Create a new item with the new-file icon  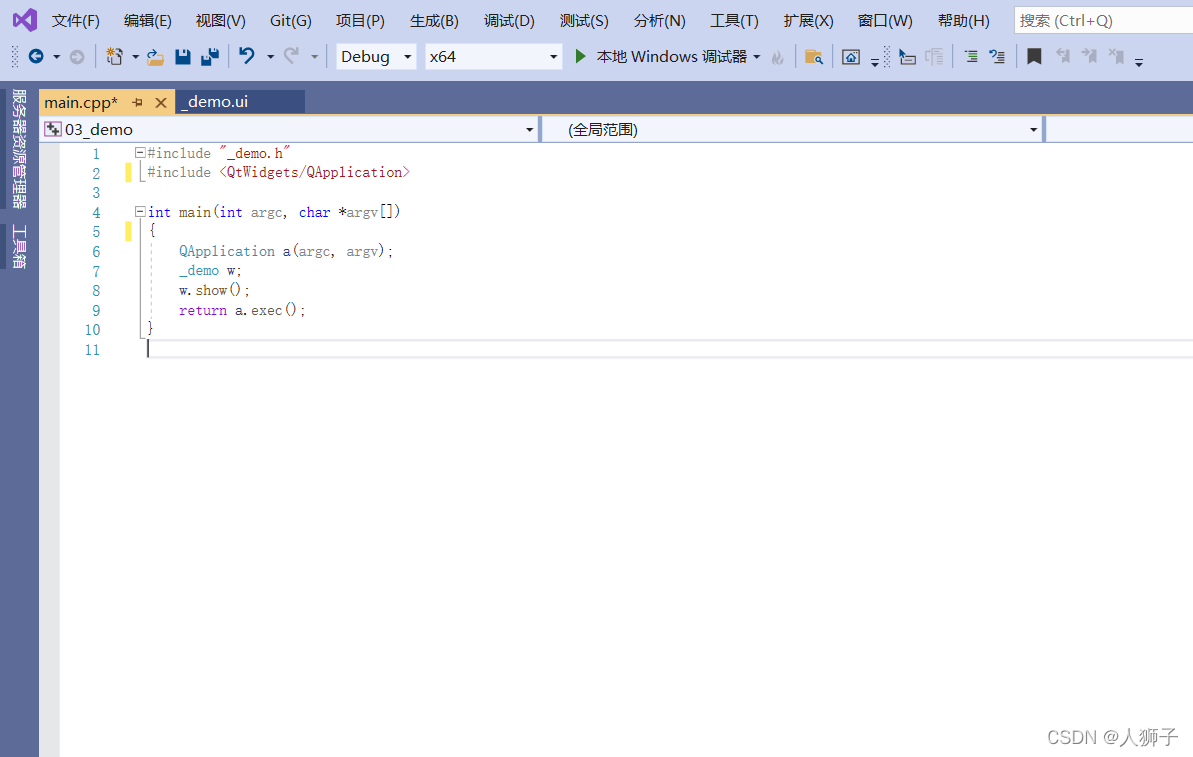click(114, 56)
